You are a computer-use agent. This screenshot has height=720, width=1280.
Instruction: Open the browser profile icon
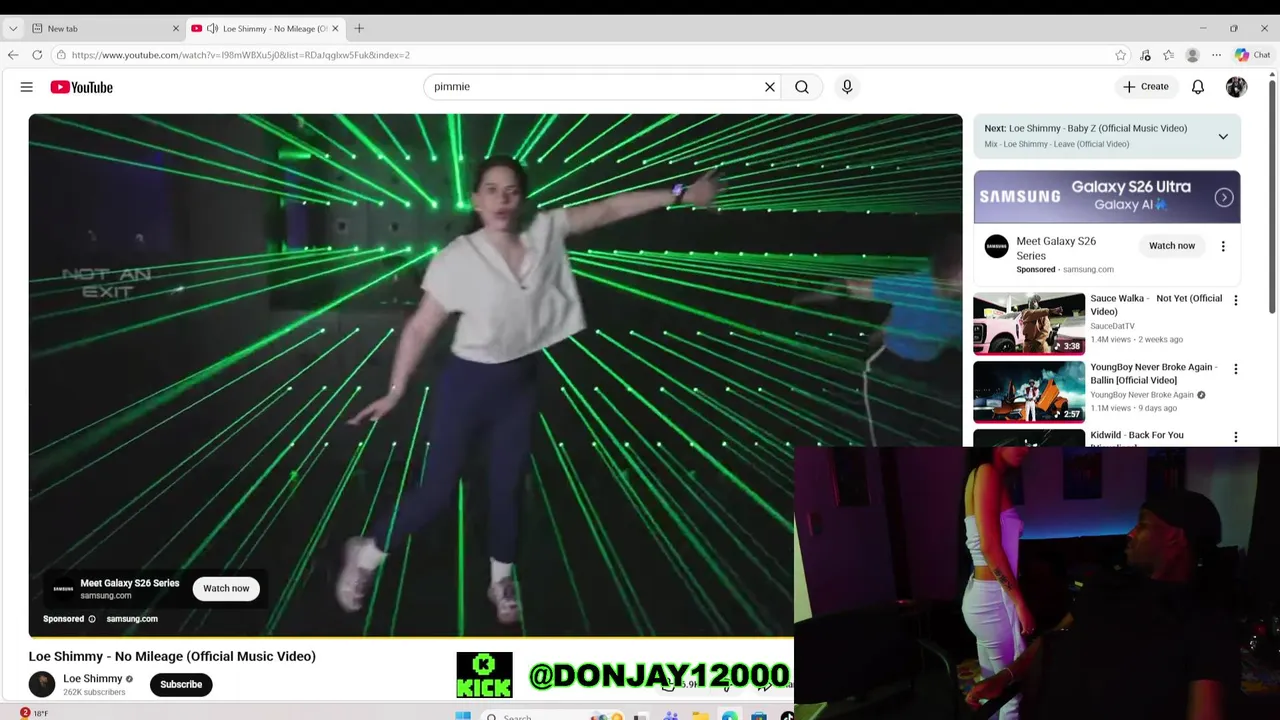point(1192,55)
